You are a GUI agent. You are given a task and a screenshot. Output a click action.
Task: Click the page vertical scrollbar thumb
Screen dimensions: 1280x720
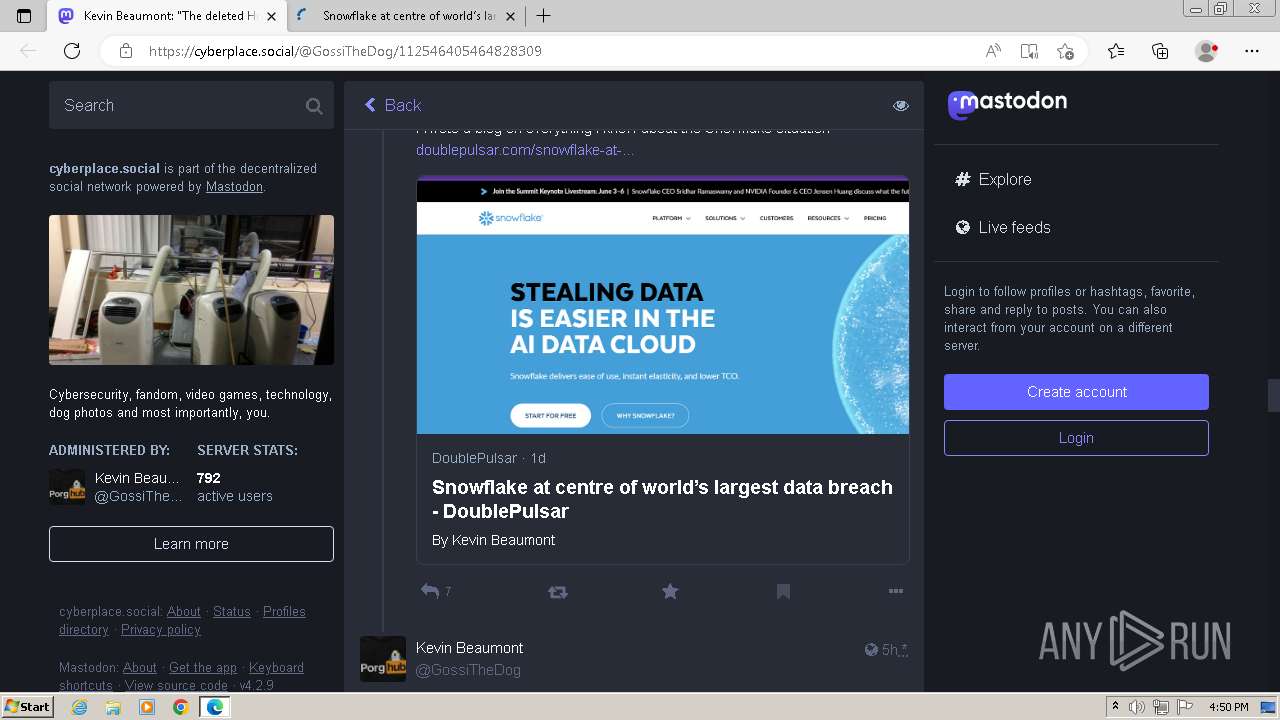coord(1274,396)
